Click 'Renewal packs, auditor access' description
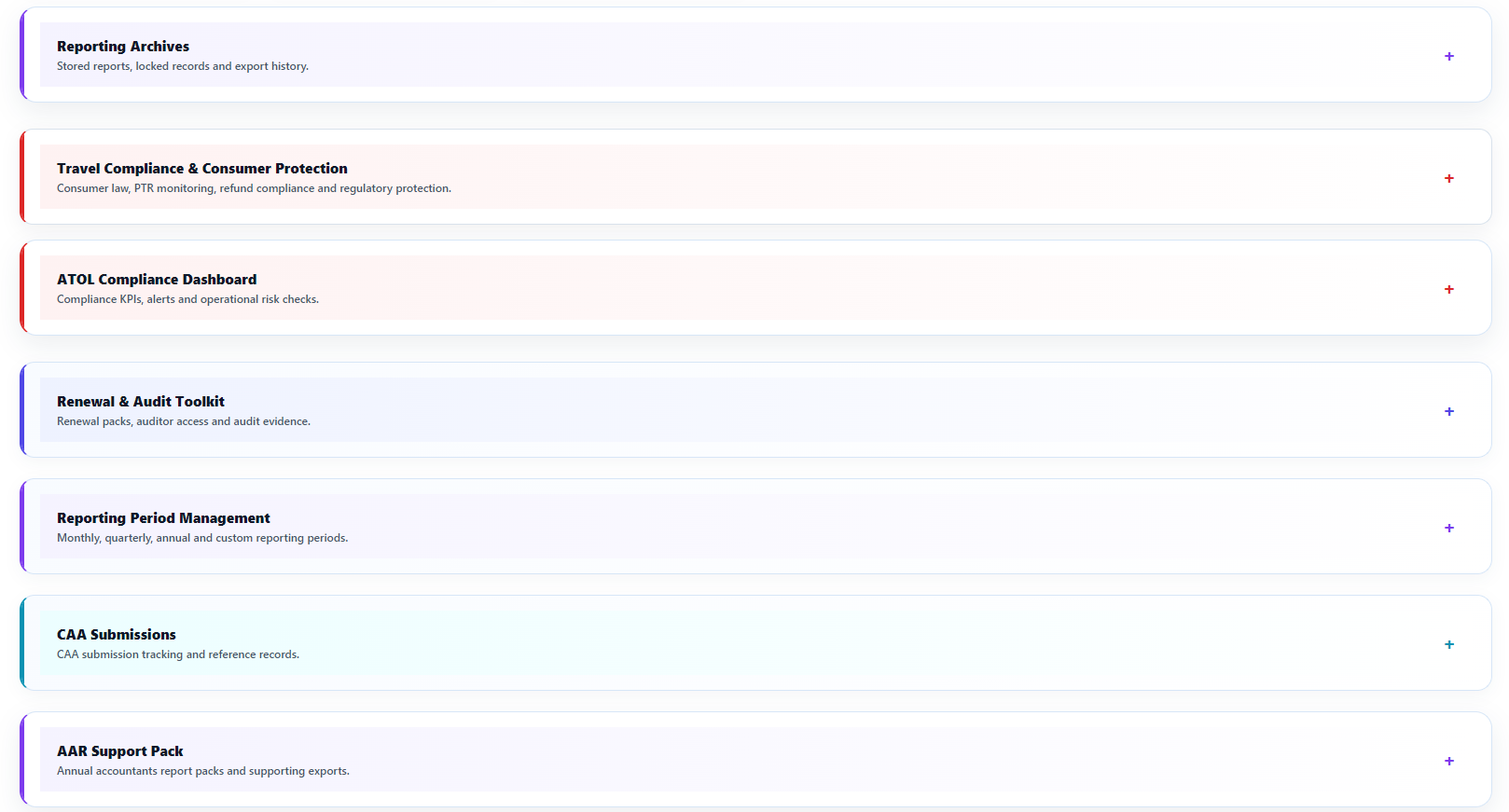 click(184, 421)
